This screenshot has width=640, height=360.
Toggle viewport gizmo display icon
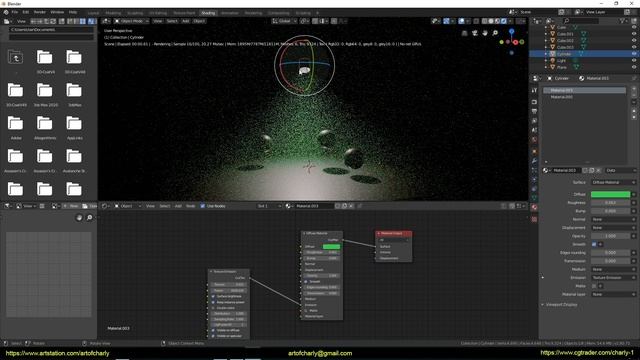(x=447, y=21)
